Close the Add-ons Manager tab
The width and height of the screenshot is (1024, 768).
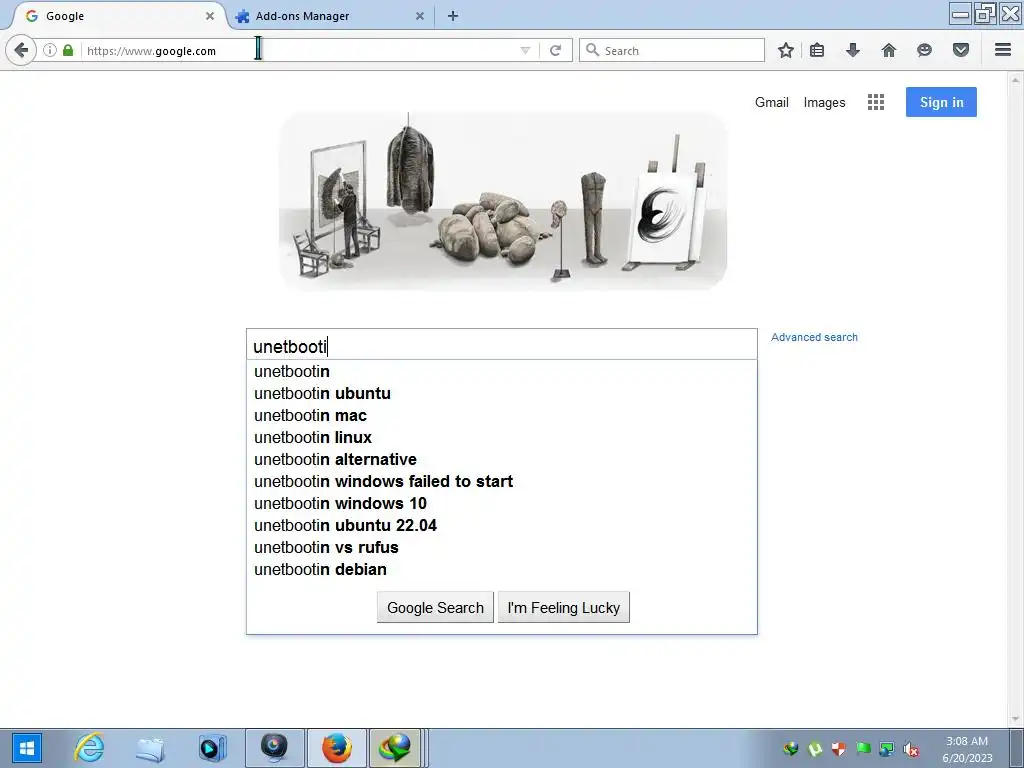click(420, 16)
